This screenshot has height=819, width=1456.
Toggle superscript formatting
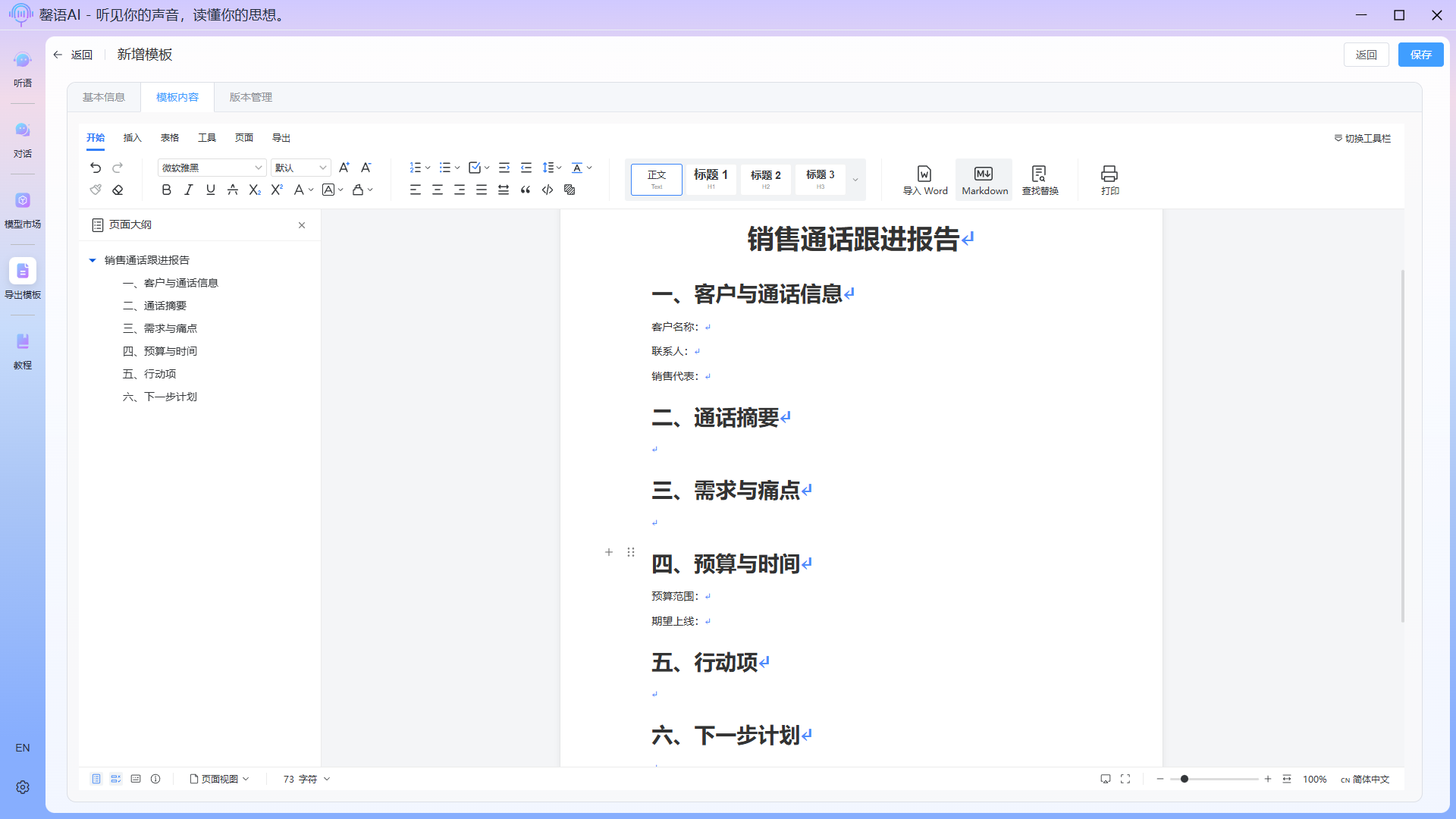(277, 190)
